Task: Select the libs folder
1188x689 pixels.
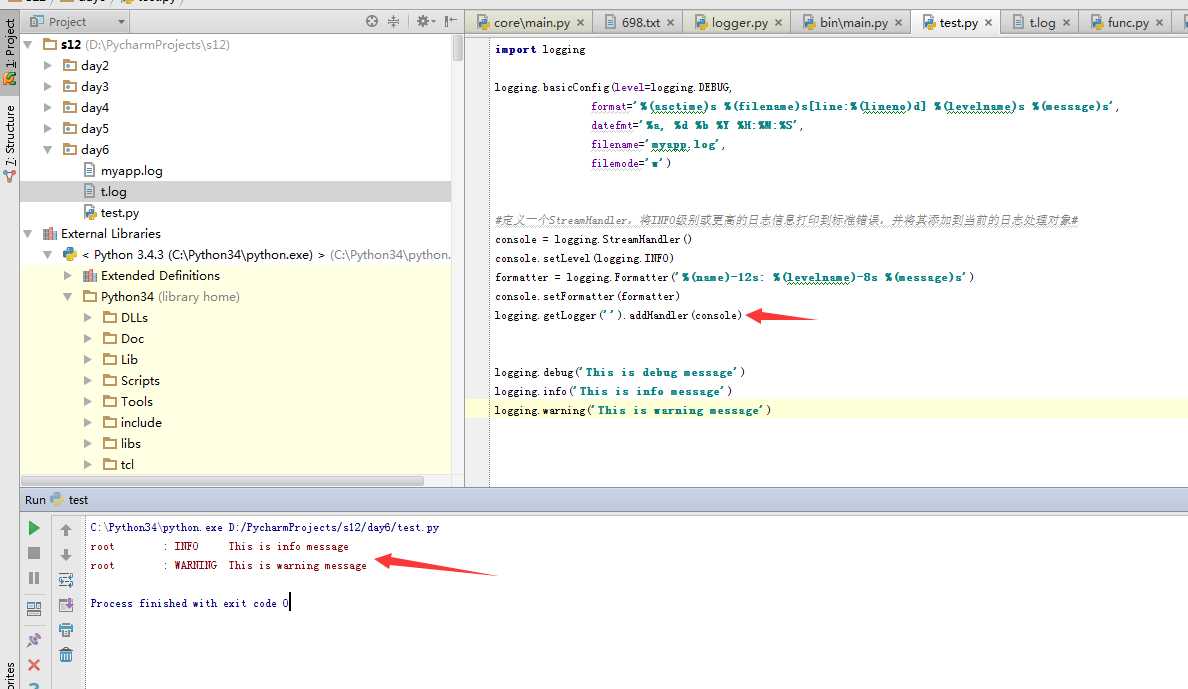Action: tap(130, 443)
